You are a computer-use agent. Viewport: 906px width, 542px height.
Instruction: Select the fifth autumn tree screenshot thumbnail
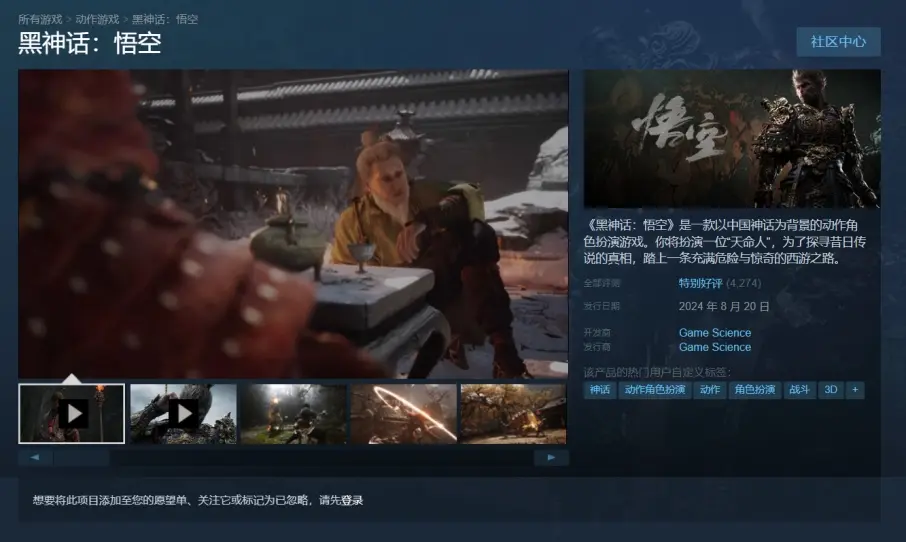(514, 414)
